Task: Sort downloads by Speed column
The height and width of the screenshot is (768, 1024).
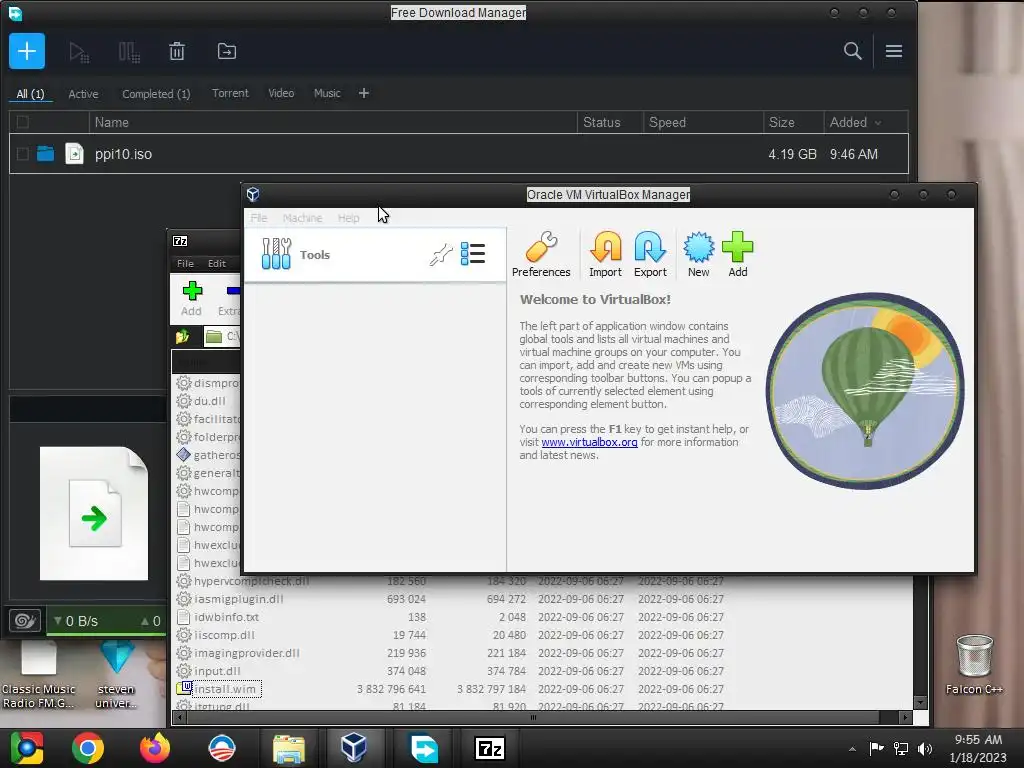Action: pos(703,122)
